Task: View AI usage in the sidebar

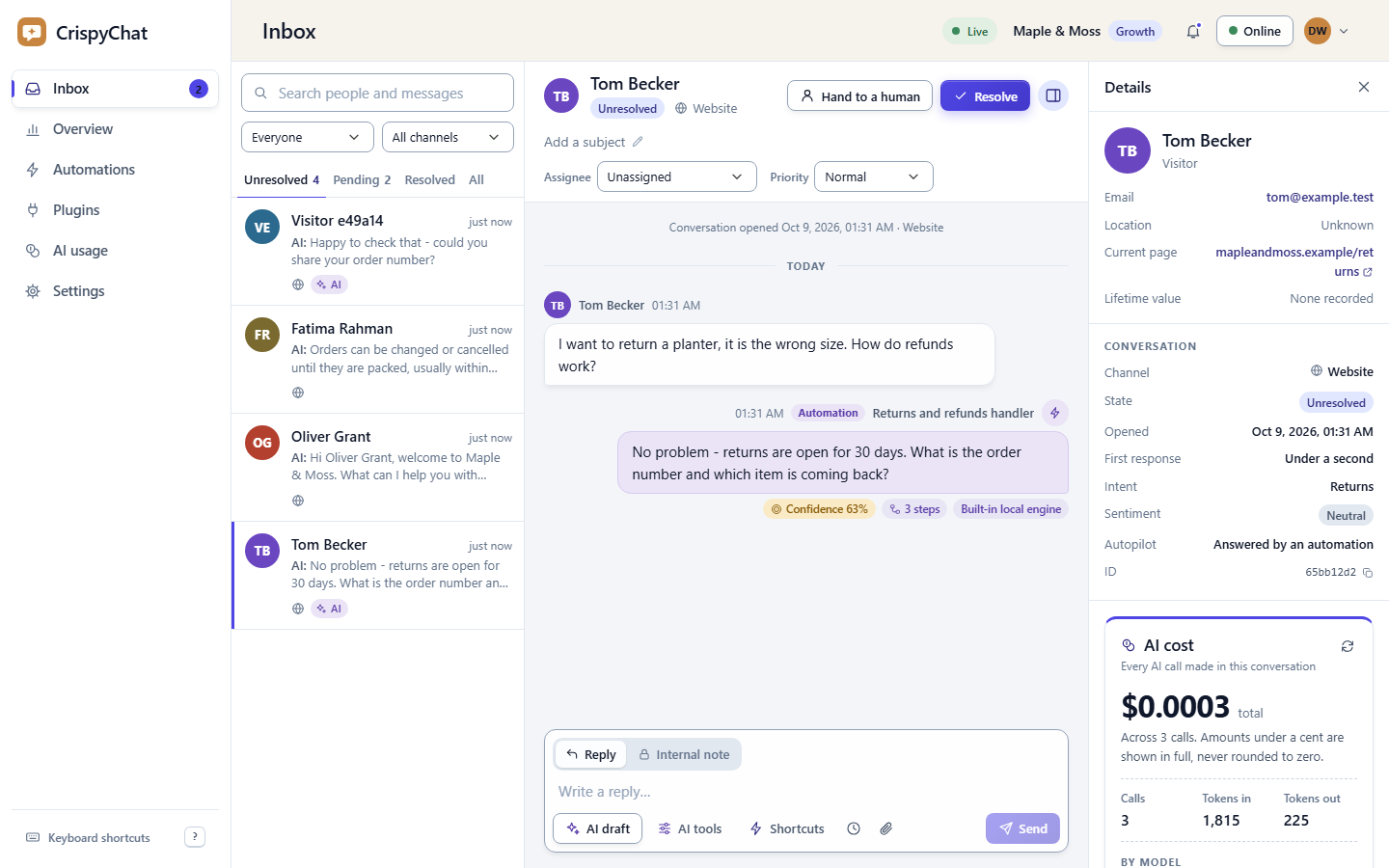Action: coord(115,251)
